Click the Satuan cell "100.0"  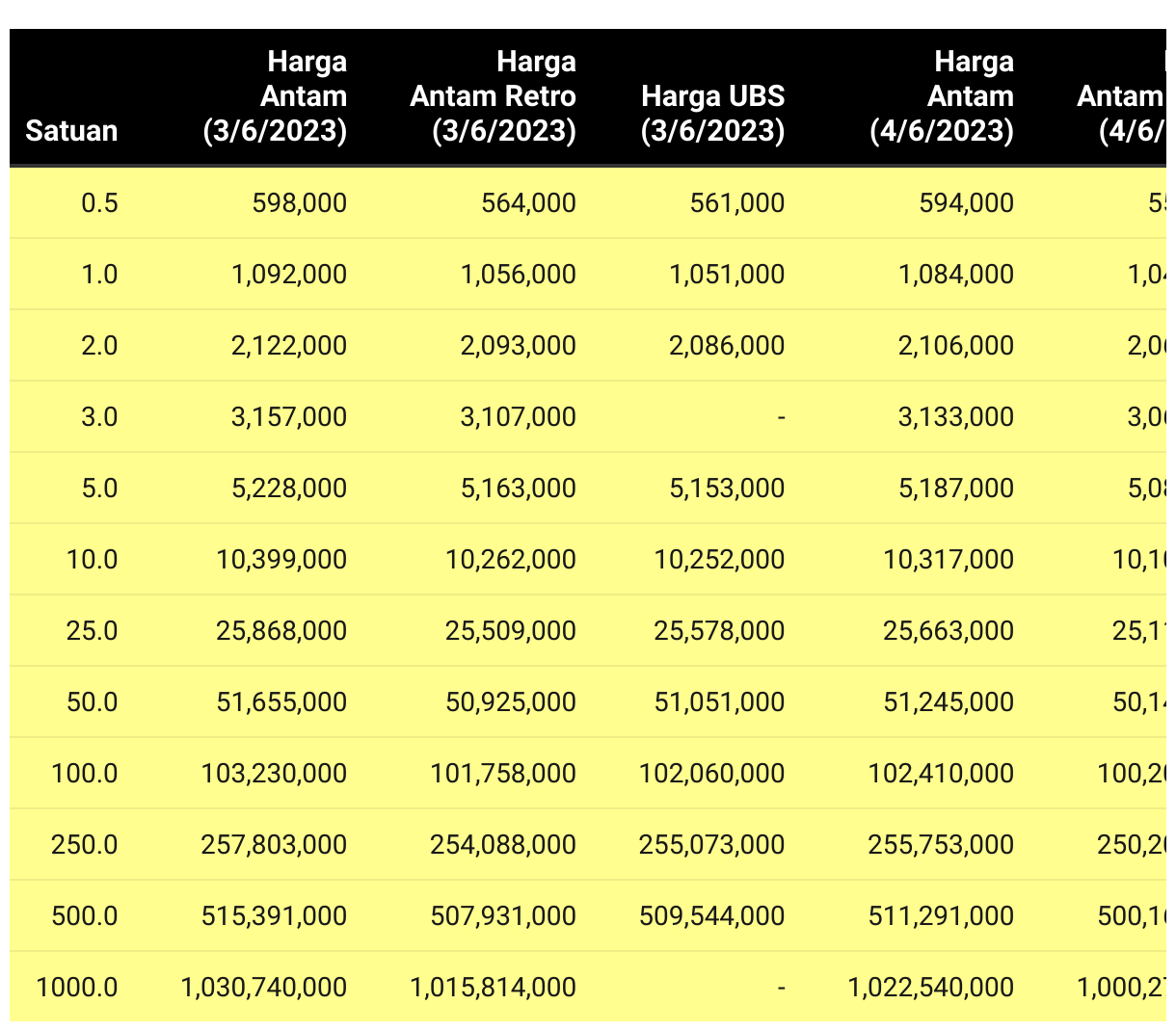[x=85, y=773]
